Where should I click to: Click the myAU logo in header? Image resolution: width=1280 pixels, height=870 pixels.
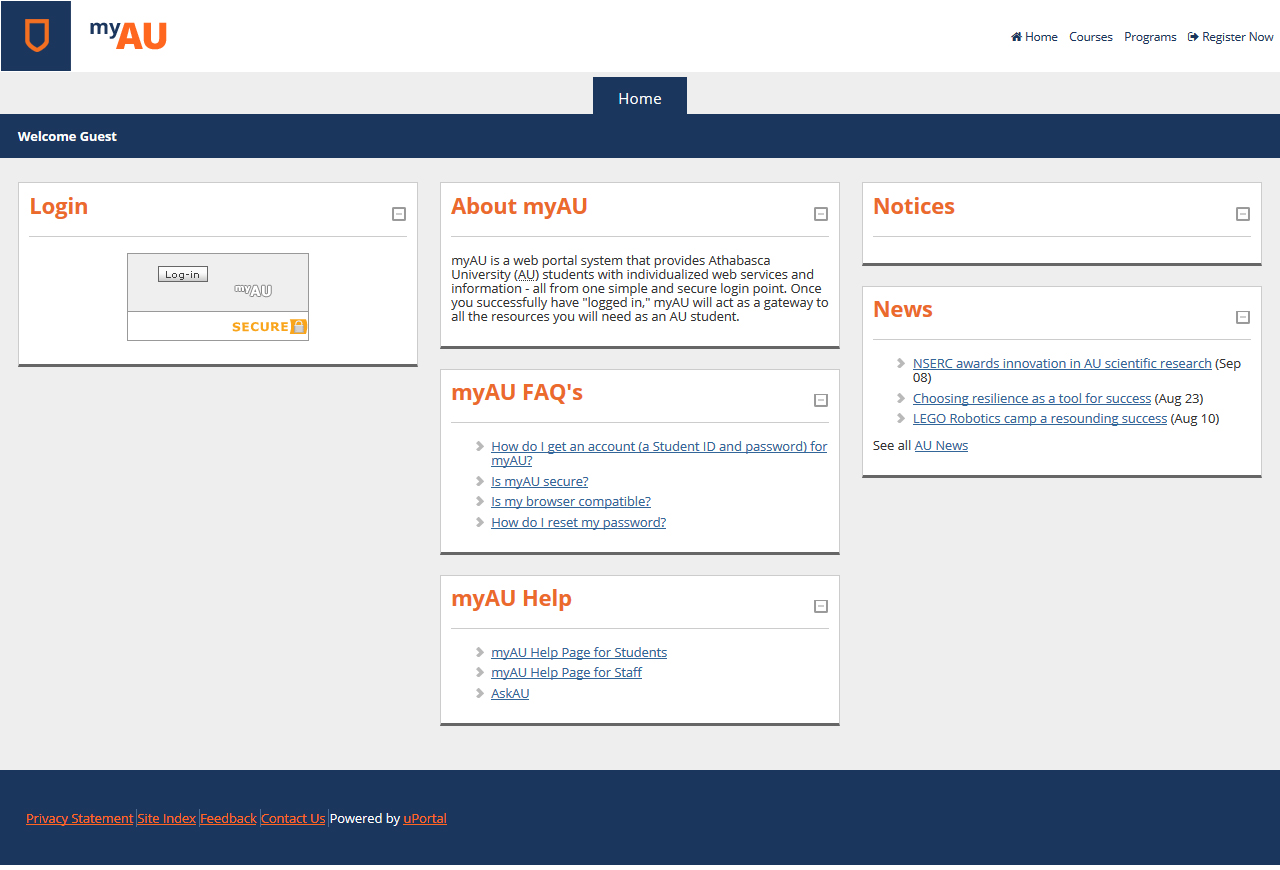click(128, 34)
